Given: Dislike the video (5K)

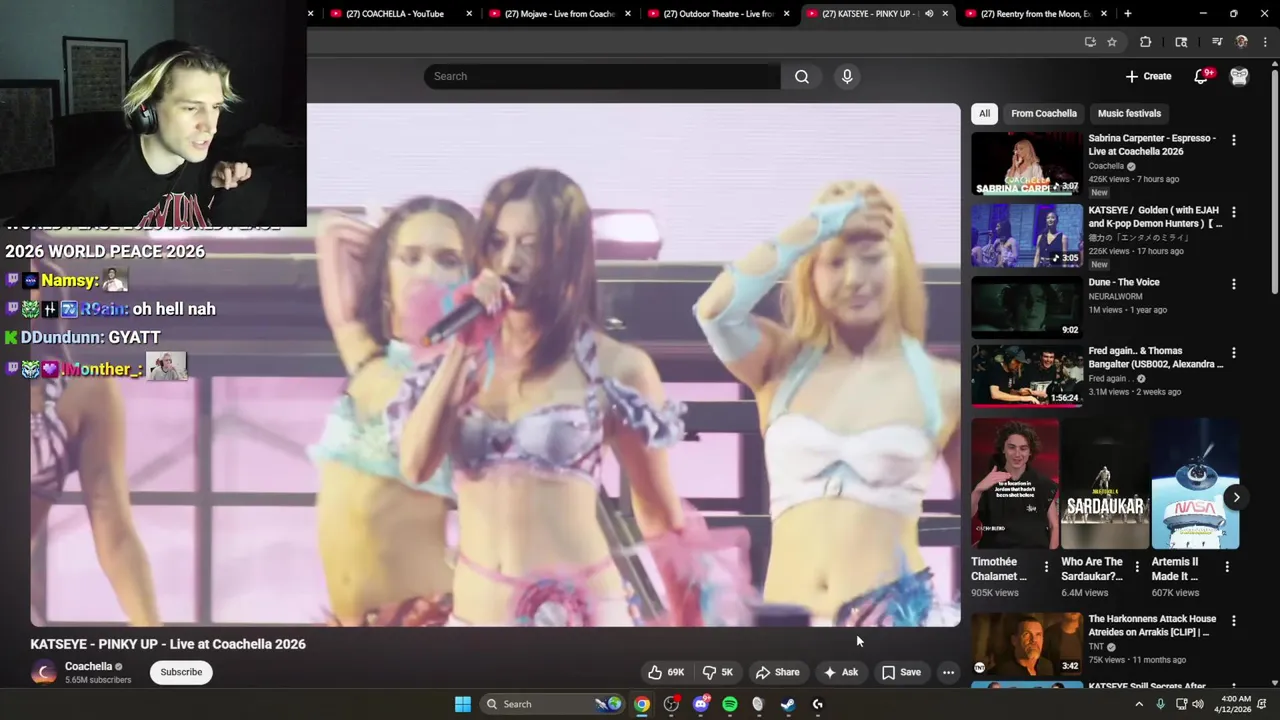Looking at the screenshot, I should pos(718,672).
